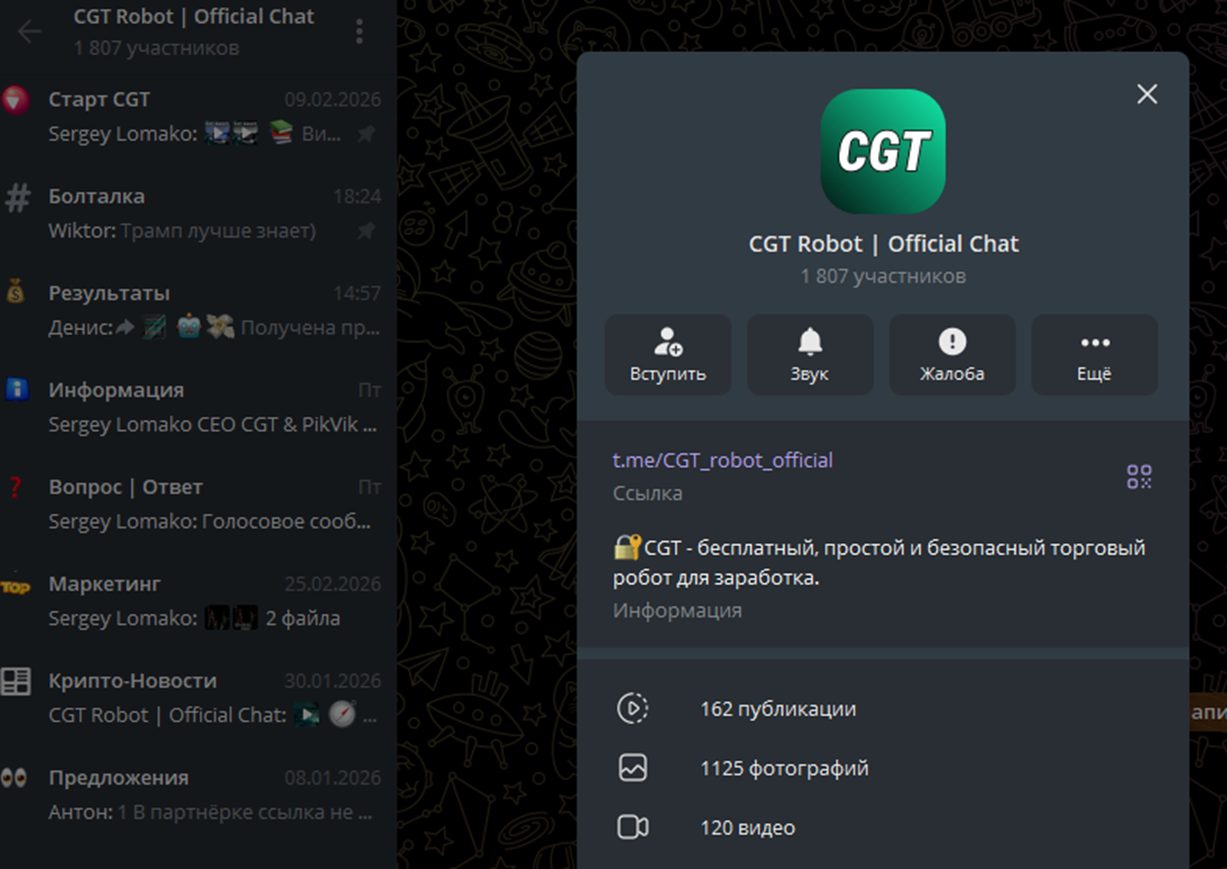This screenshot has height=869, width=1227.
Task: Open the 120 видео item
Action: coord(883,828)
